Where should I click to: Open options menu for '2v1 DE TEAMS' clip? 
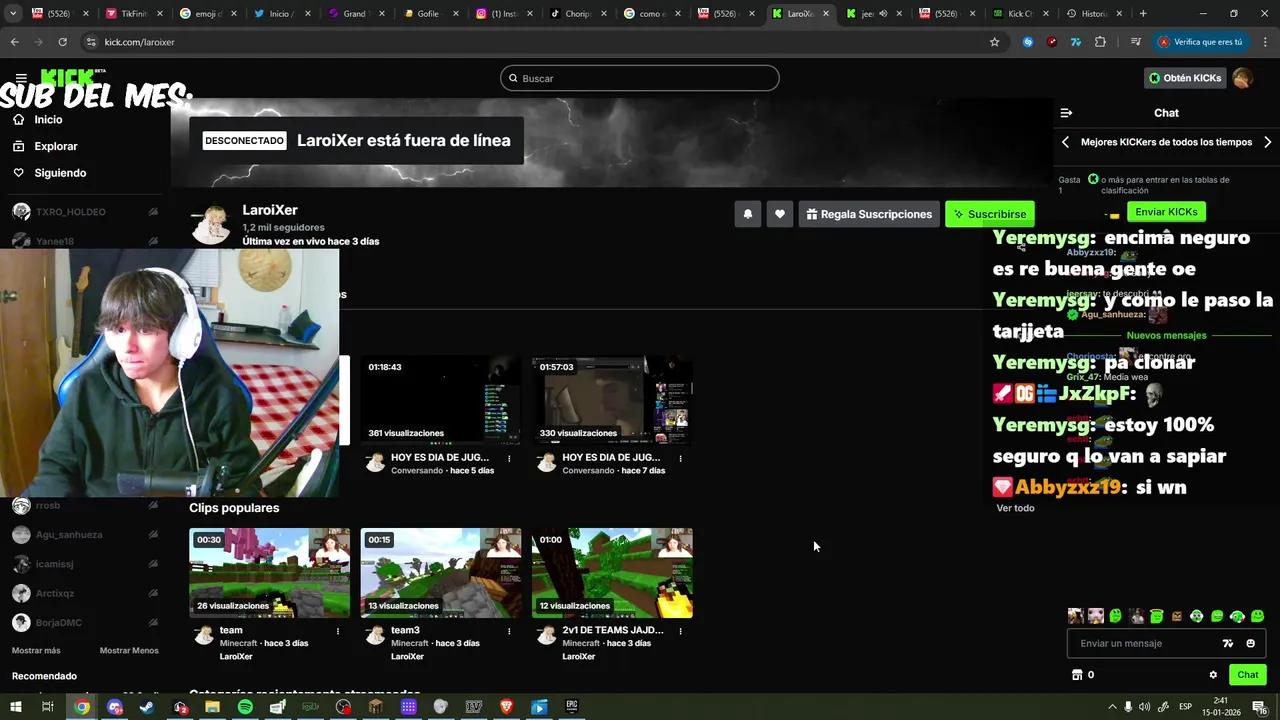tap(680, 631)
